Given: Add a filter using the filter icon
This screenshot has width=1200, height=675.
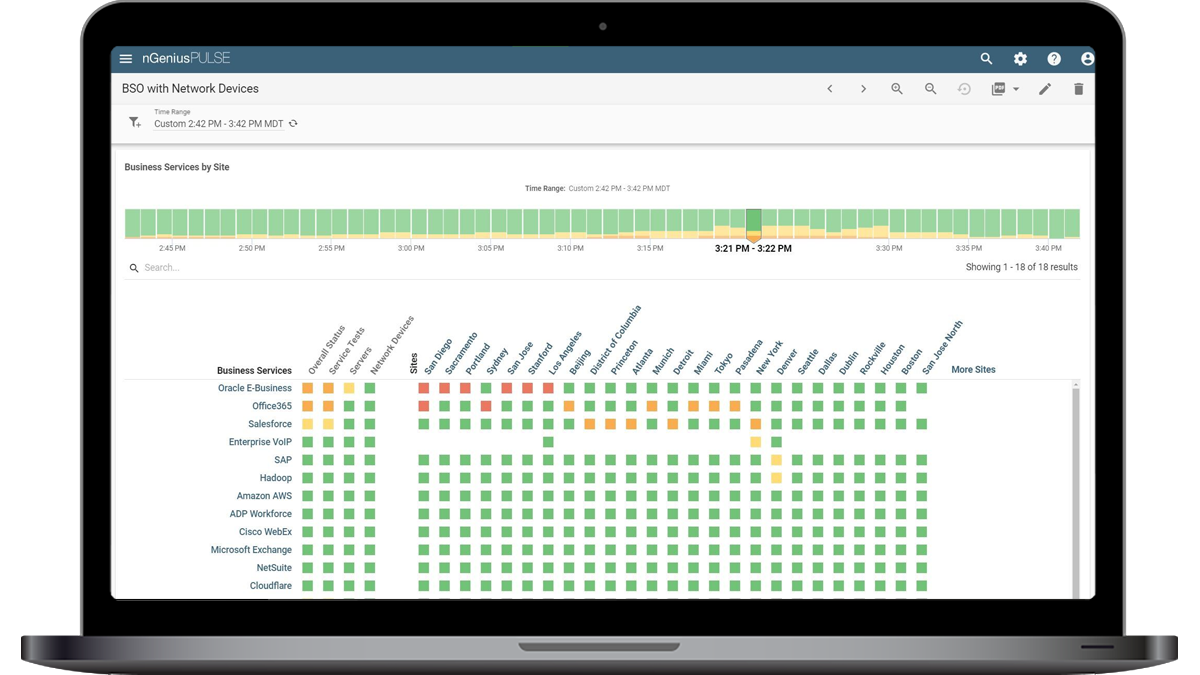Looking at the screenshot, I should click(x=135, y=122).
